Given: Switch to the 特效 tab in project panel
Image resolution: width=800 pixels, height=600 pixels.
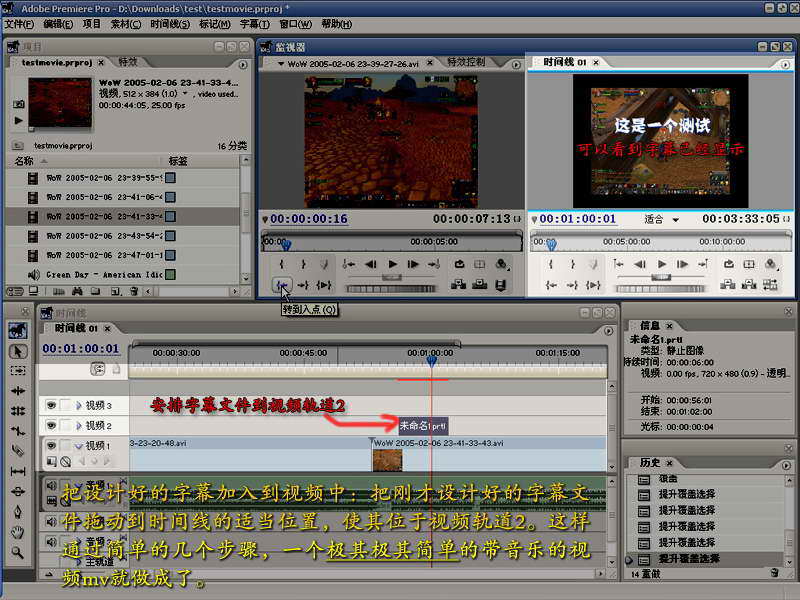Looking at the screenshot, I should pos(128,62).
